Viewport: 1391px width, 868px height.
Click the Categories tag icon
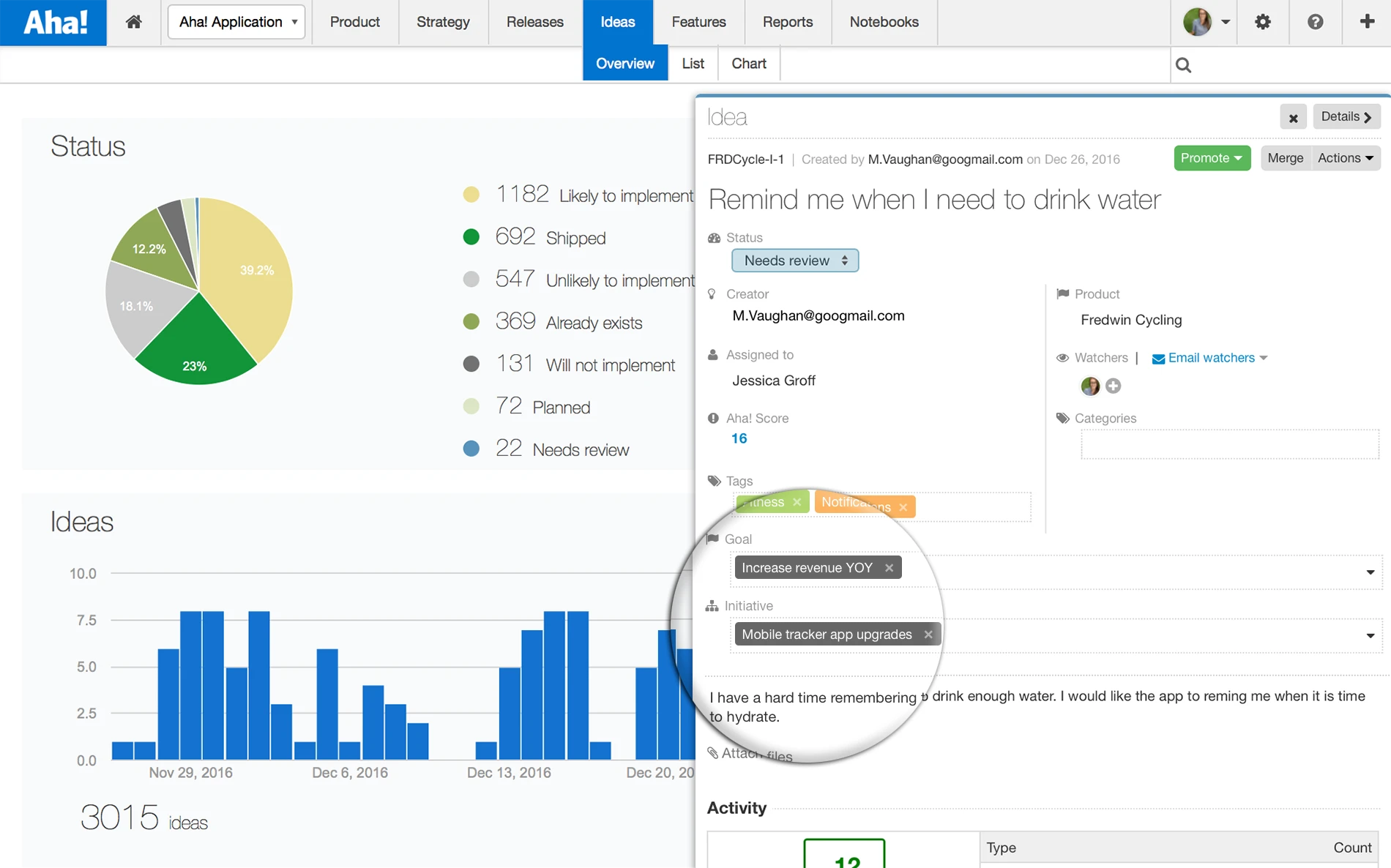click(1063, 418)
